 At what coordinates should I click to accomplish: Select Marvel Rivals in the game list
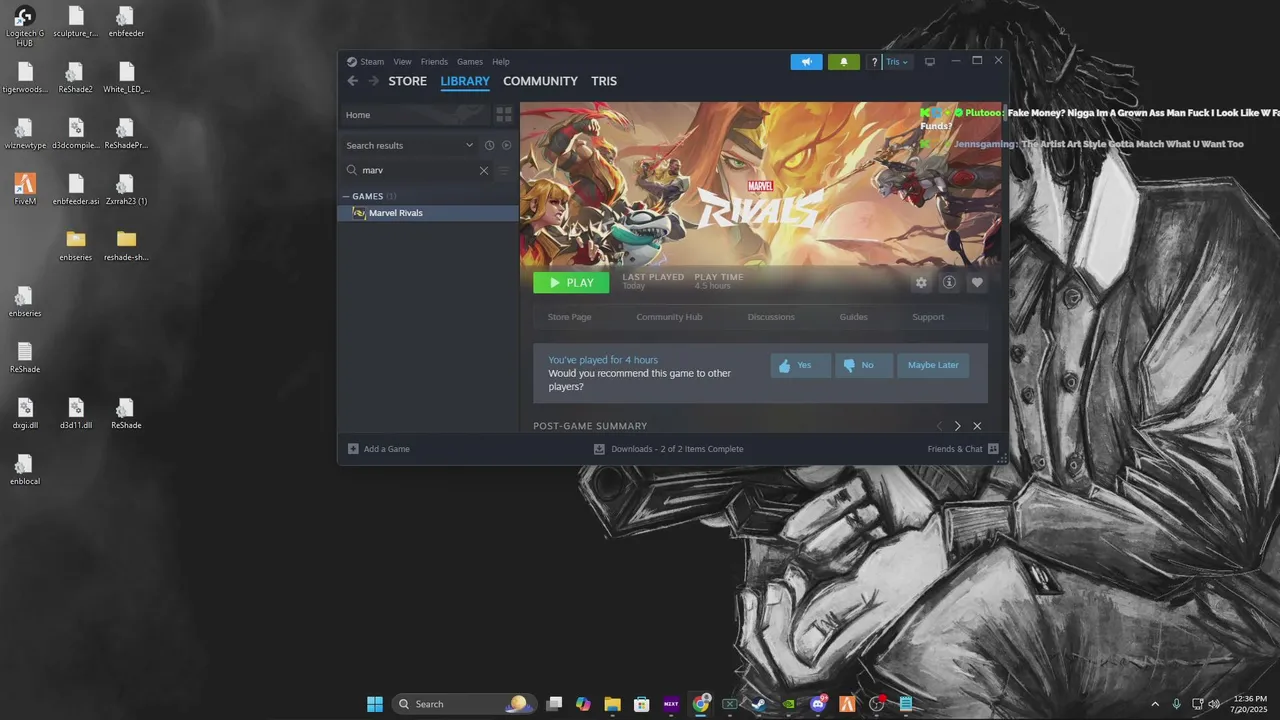point(429,213)
